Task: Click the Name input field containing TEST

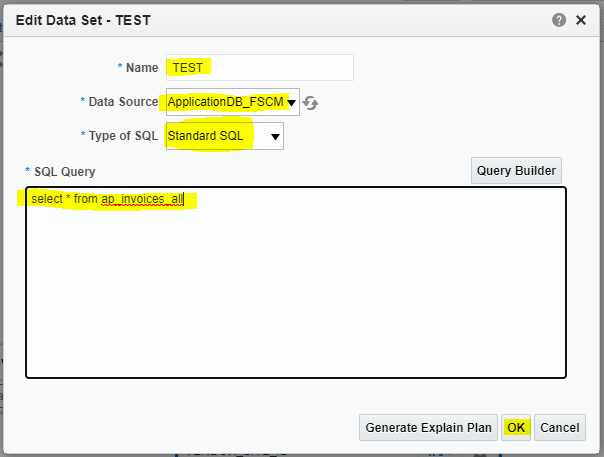Action: point(260,67)
